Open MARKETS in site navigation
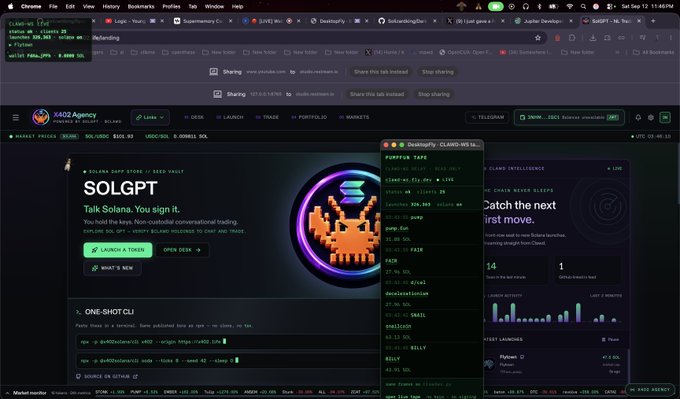Image resolution: width=680 pixels, height=399 pixels. [354, 117]
